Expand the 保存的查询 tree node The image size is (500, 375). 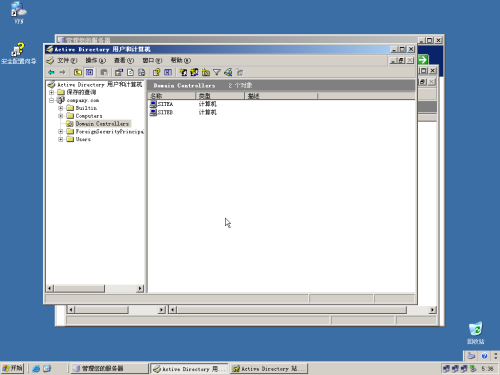[51, 92]
